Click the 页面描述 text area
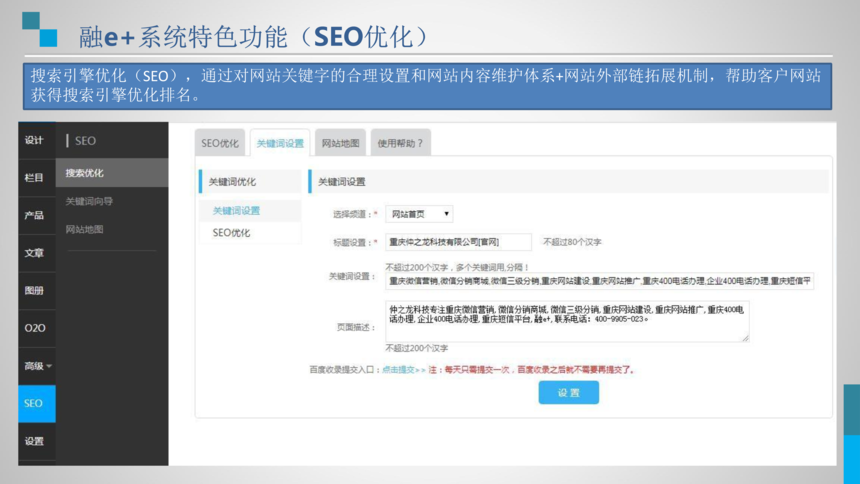Image resolution: width=860 pixels, height=484 pixels. [x=567, y=320]
